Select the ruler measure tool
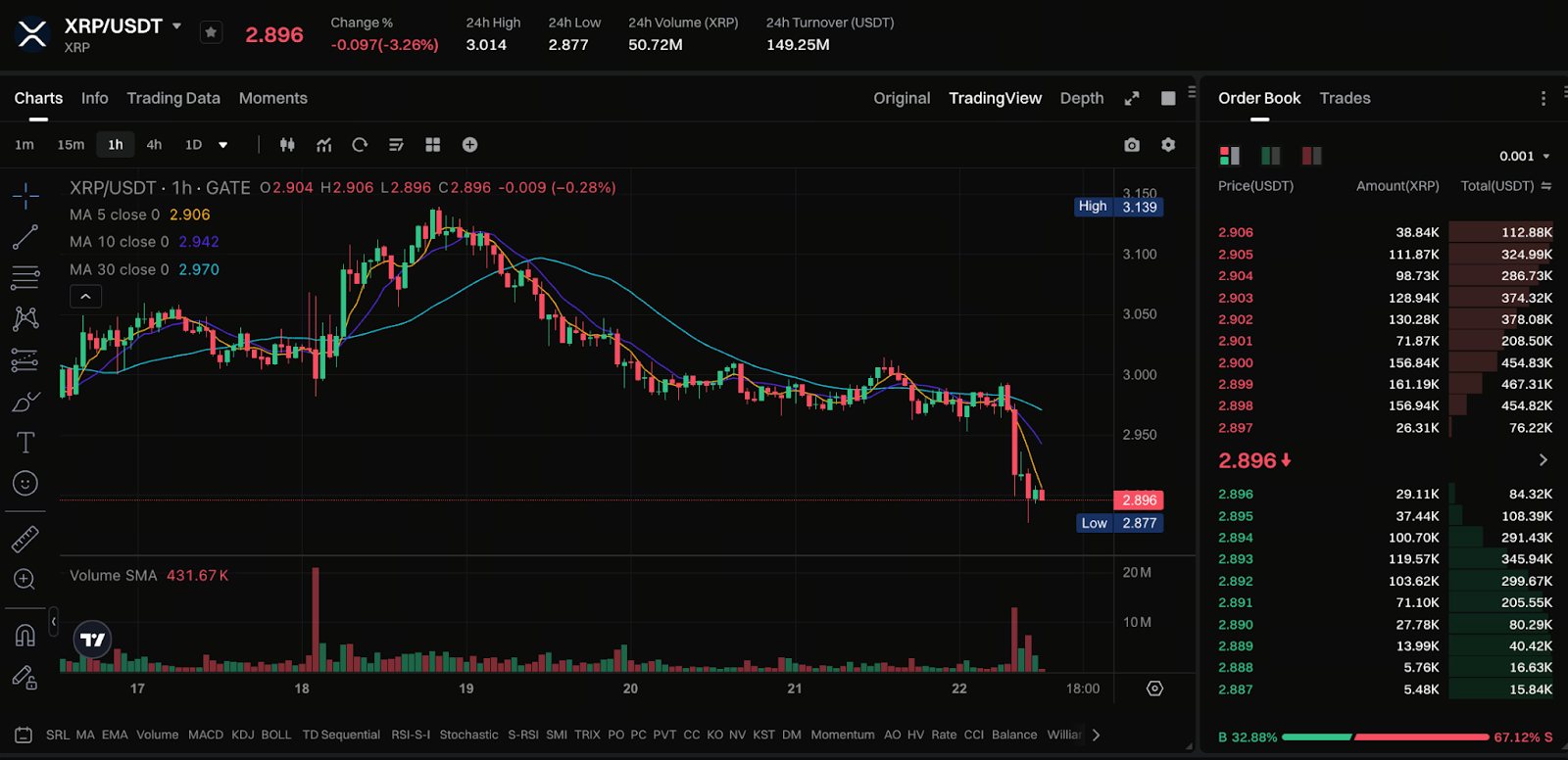The width and height of the screenshot is (1568, 760). [25, 538]
